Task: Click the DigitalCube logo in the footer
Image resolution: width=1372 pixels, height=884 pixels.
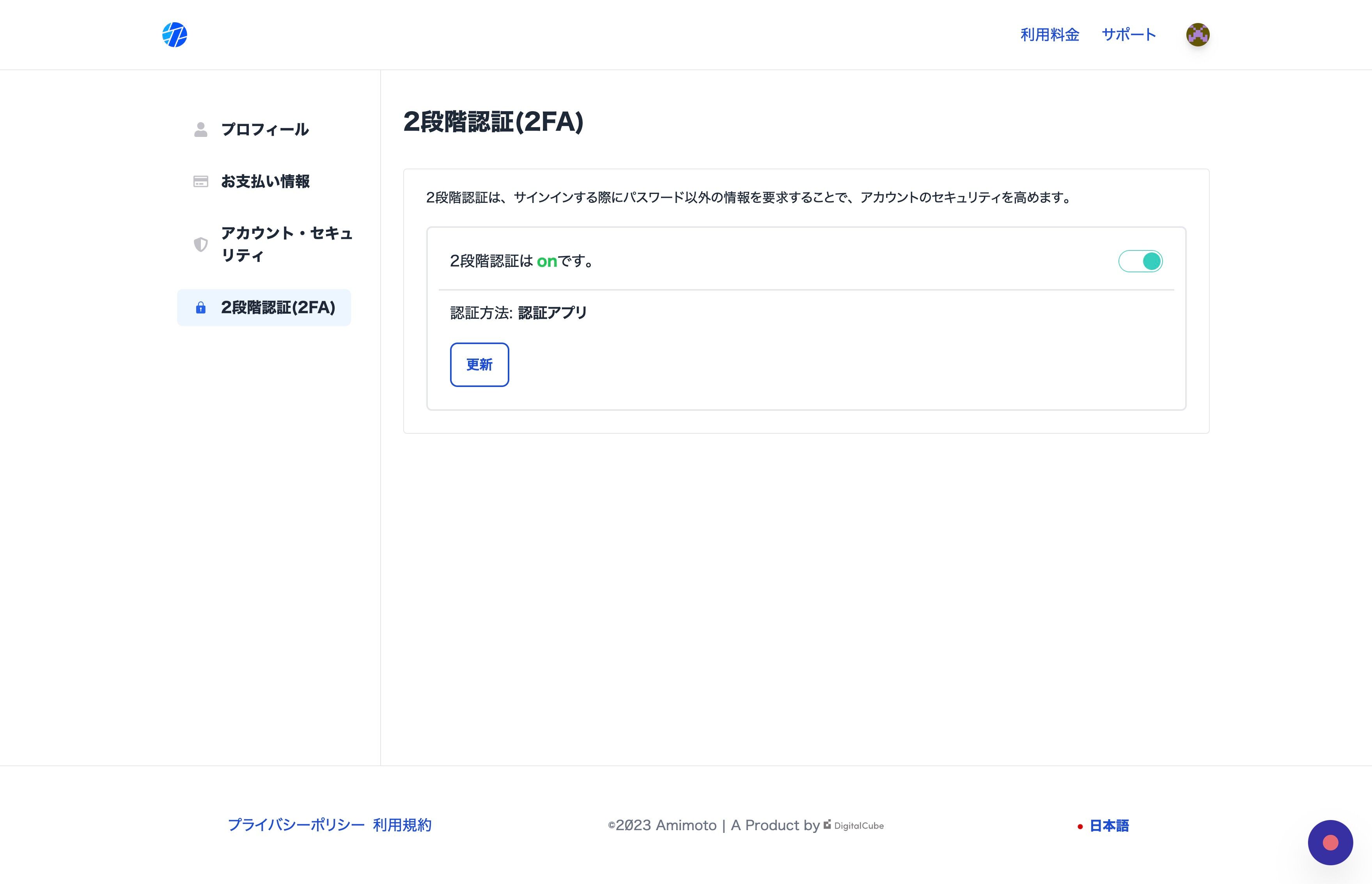Action: click(853, 825)
